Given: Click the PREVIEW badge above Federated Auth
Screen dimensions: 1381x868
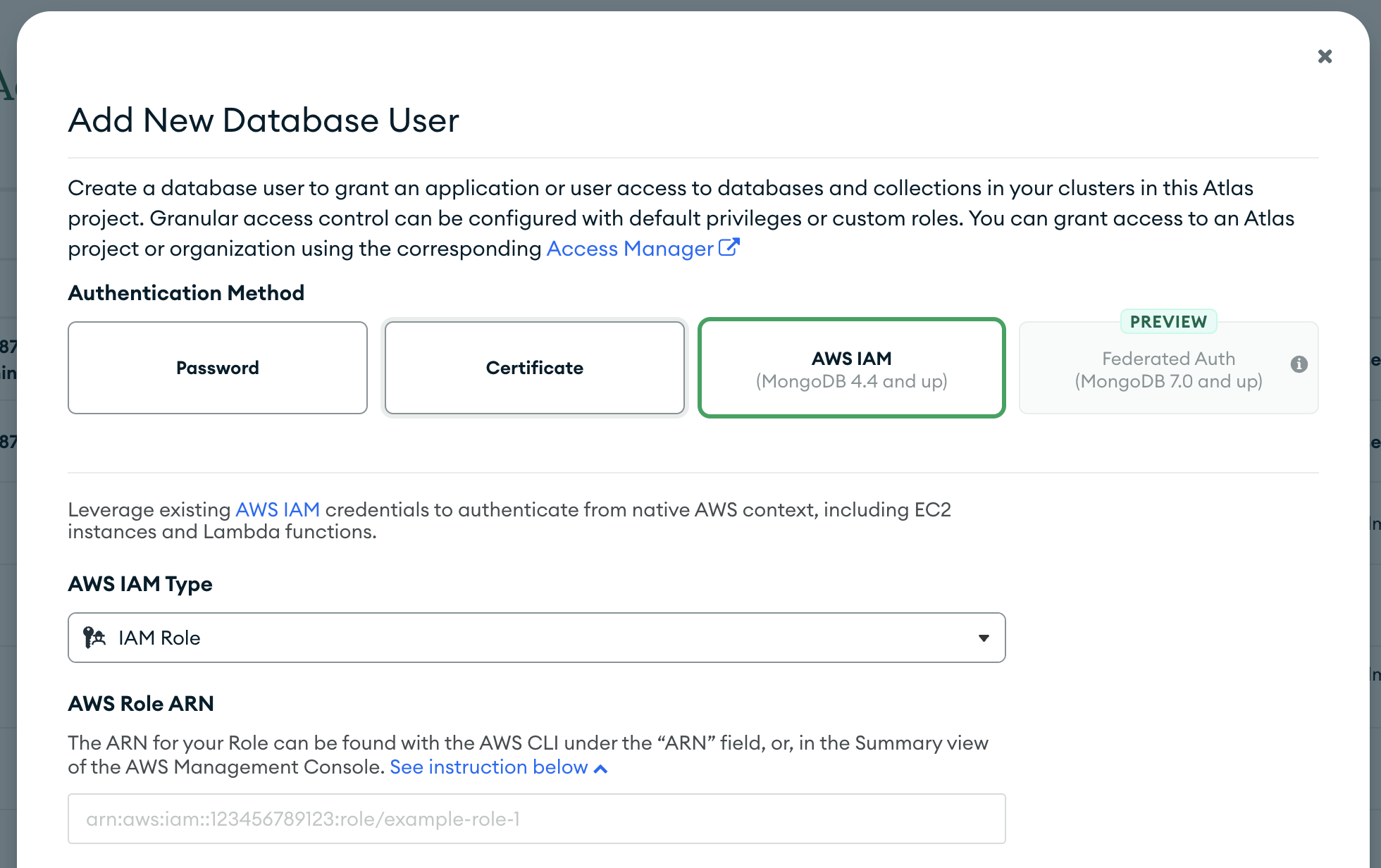Looking at the screenshot, I should (x=1168, y=322).
